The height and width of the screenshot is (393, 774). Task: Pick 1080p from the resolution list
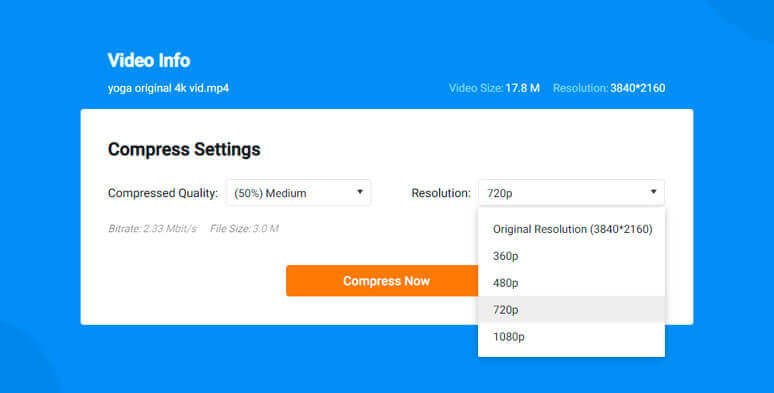click(571, 337)
